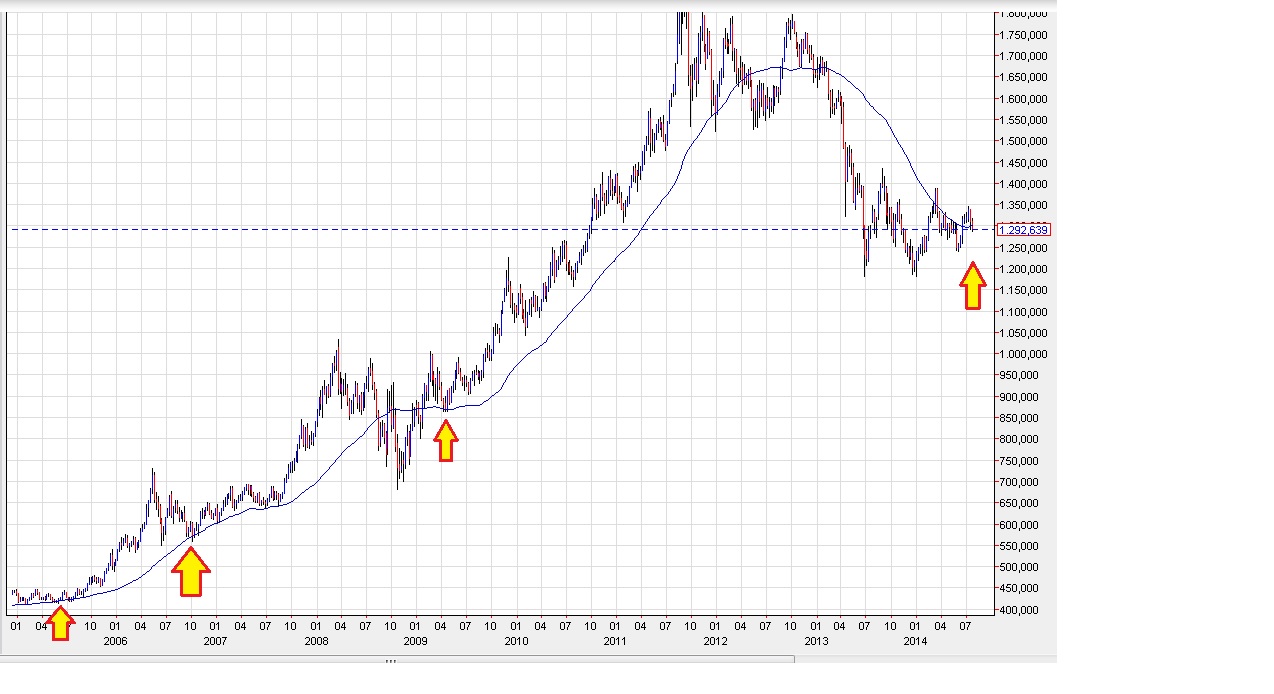The width and height of the screenshot is (1274, 694).
Task: Click the 1.250,000 price axis label
Action: coord(1023,248)
